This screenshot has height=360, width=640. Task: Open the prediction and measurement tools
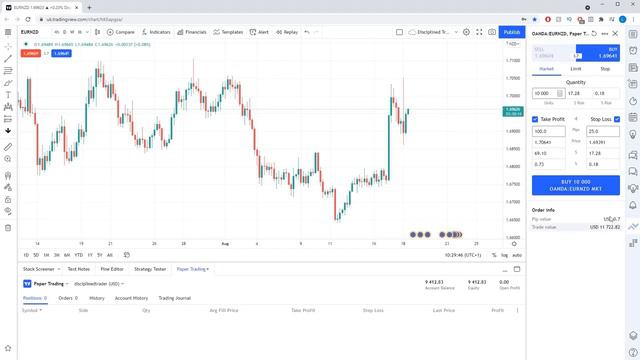[8, 119]
